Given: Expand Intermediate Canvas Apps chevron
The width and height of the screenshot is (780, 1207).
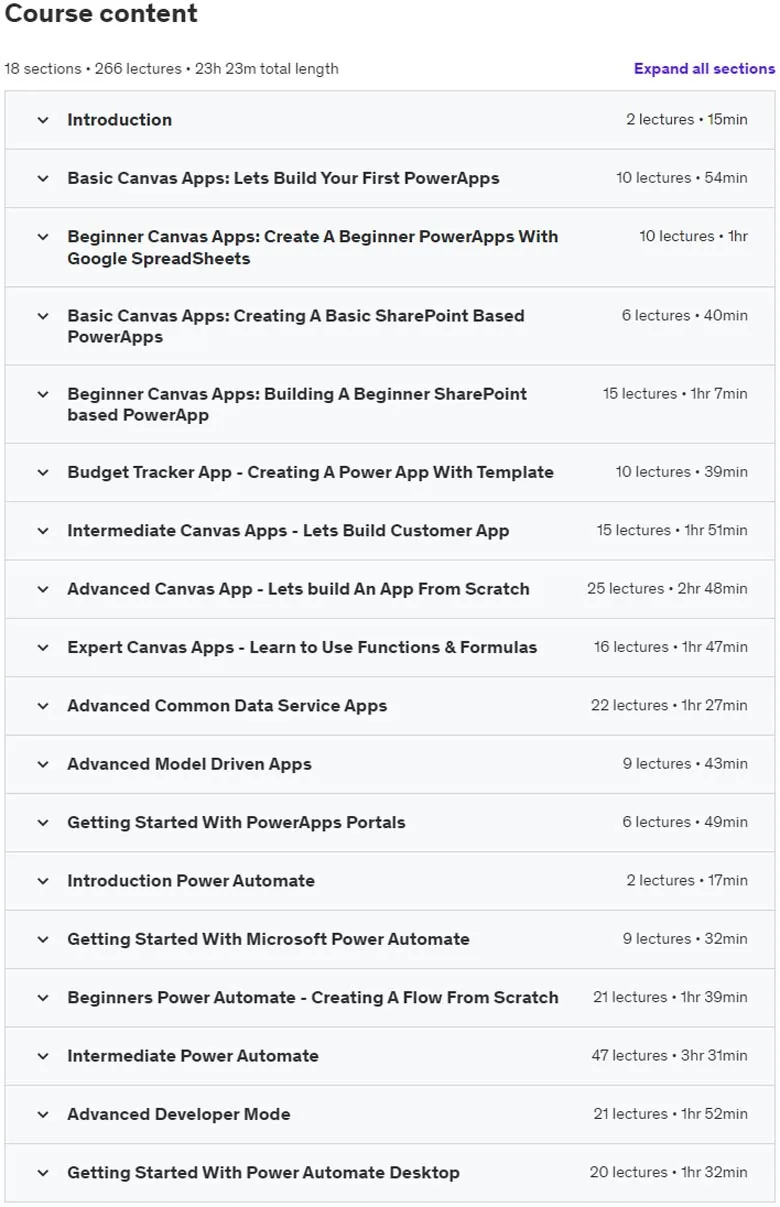Looking at the screenshot, I should (x=43, y=531).
